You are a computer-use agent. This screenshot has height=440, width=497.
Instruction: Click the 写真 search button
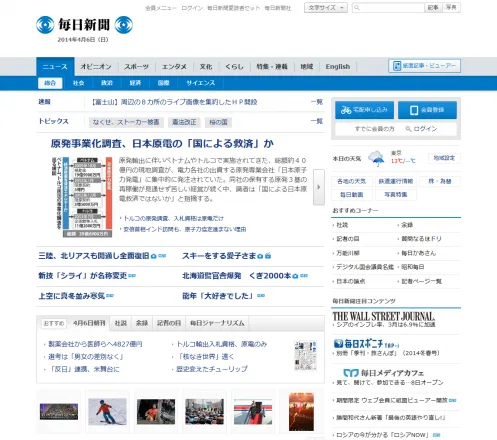(x=451, y=7)
